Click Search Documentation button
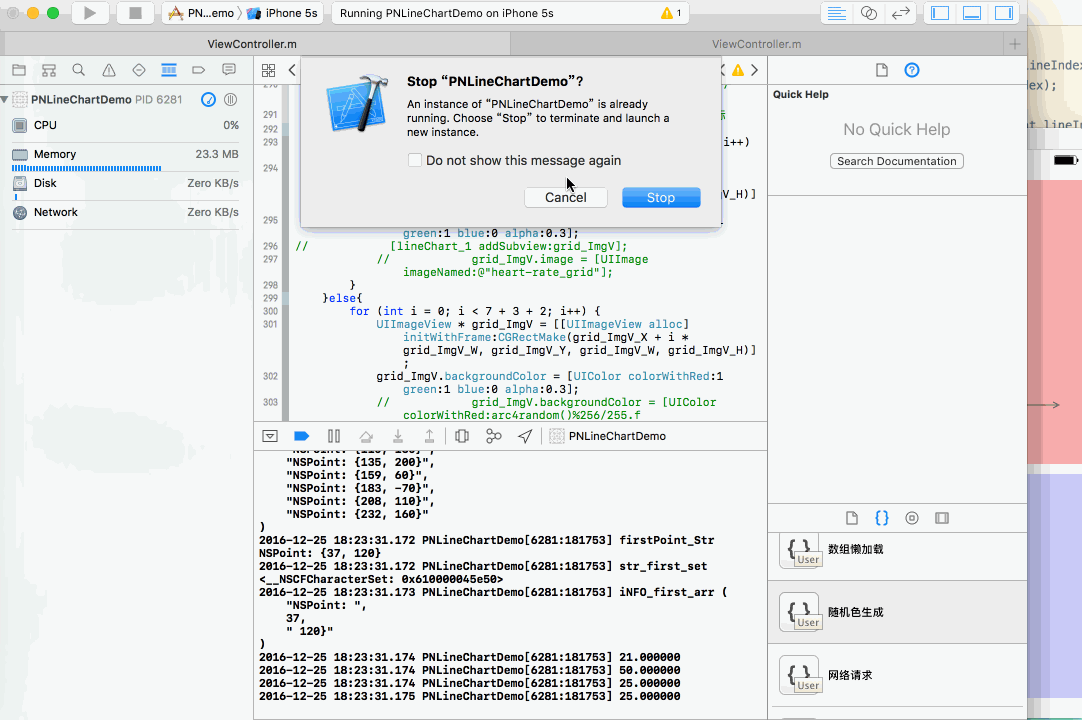The image size is (1082, 720). pyautogui.click(x=896, y=161)
